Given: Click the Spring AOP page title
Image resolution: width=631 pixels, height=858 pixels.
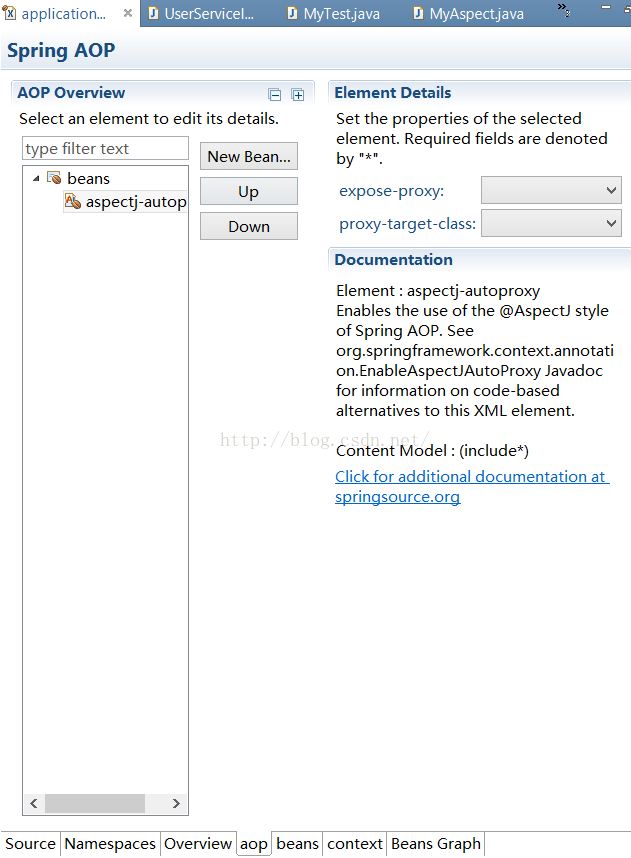Looking at the screenshot, I should (x=61, y=50).
